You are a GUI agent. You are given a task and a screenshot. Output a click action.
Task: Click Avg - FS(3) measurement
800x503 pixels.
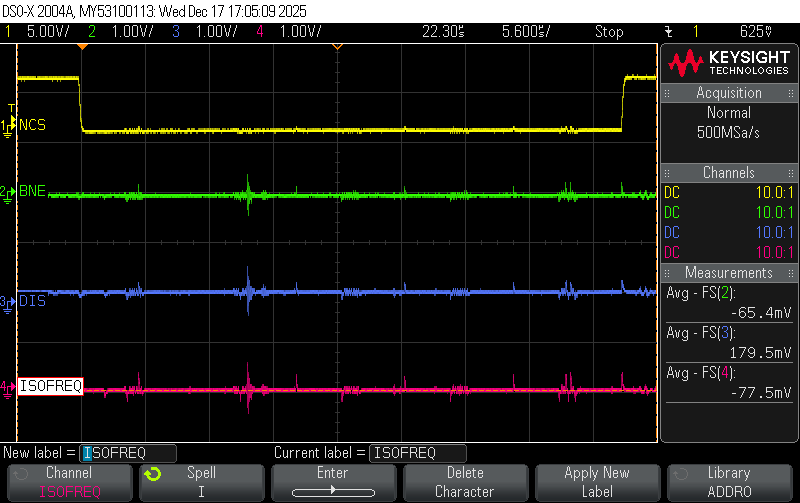[701, 333]
